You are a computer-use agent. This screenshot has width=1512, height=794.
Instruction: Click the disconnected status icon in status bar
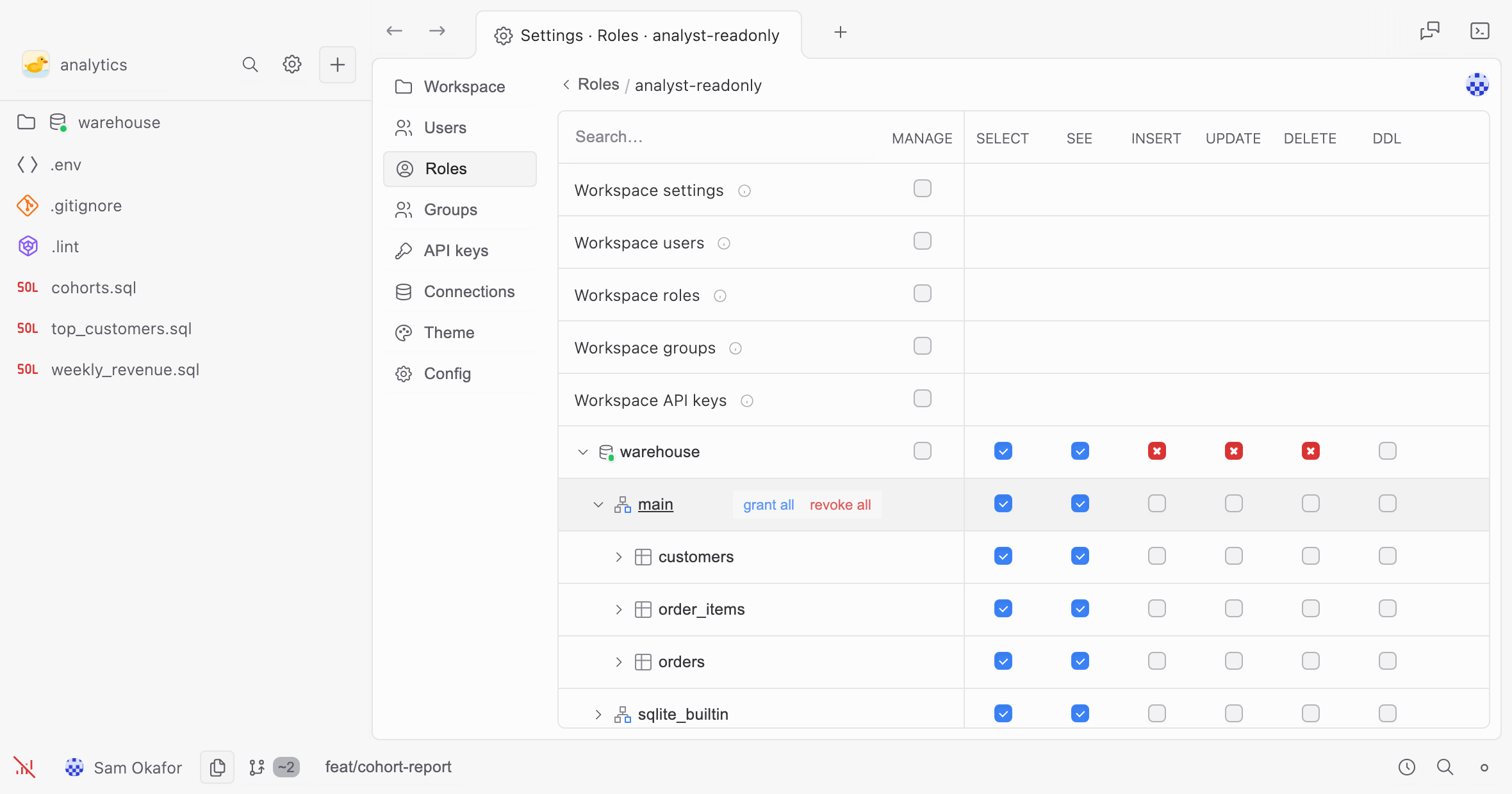[x=24, y=767]
